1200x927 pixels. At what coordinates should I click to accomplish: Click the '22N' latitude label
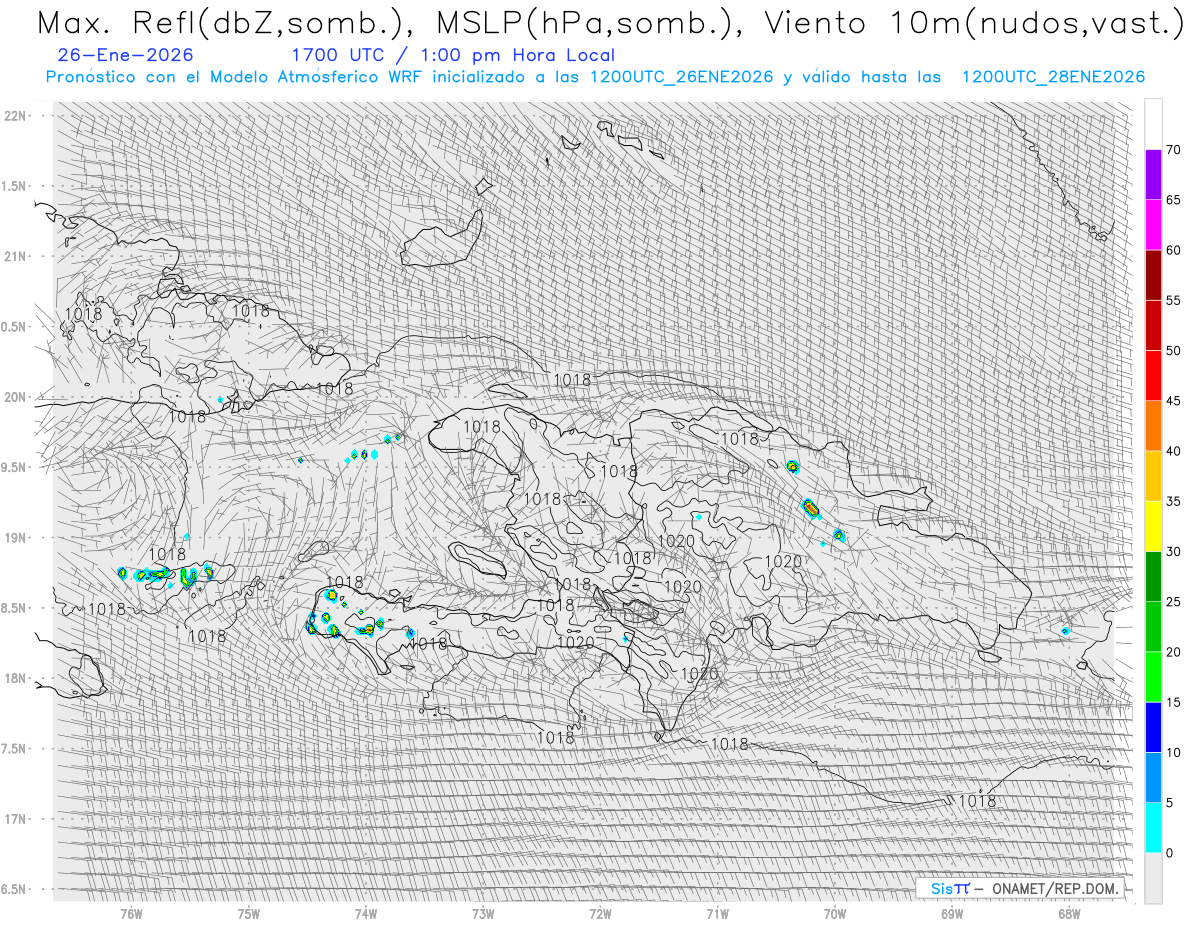(15, 115)
